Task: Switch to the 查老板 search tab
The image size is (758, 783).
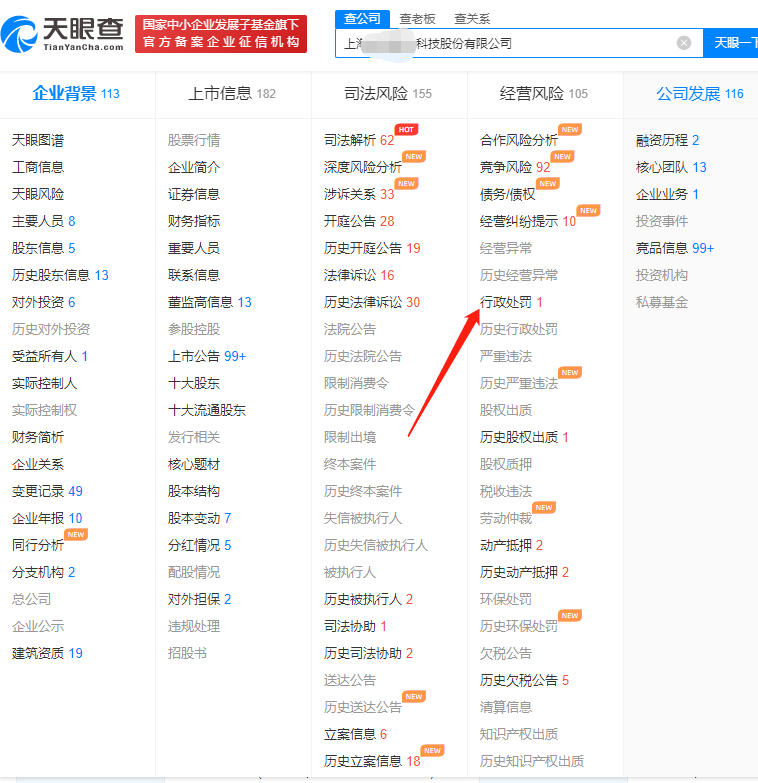Action: 418,18
